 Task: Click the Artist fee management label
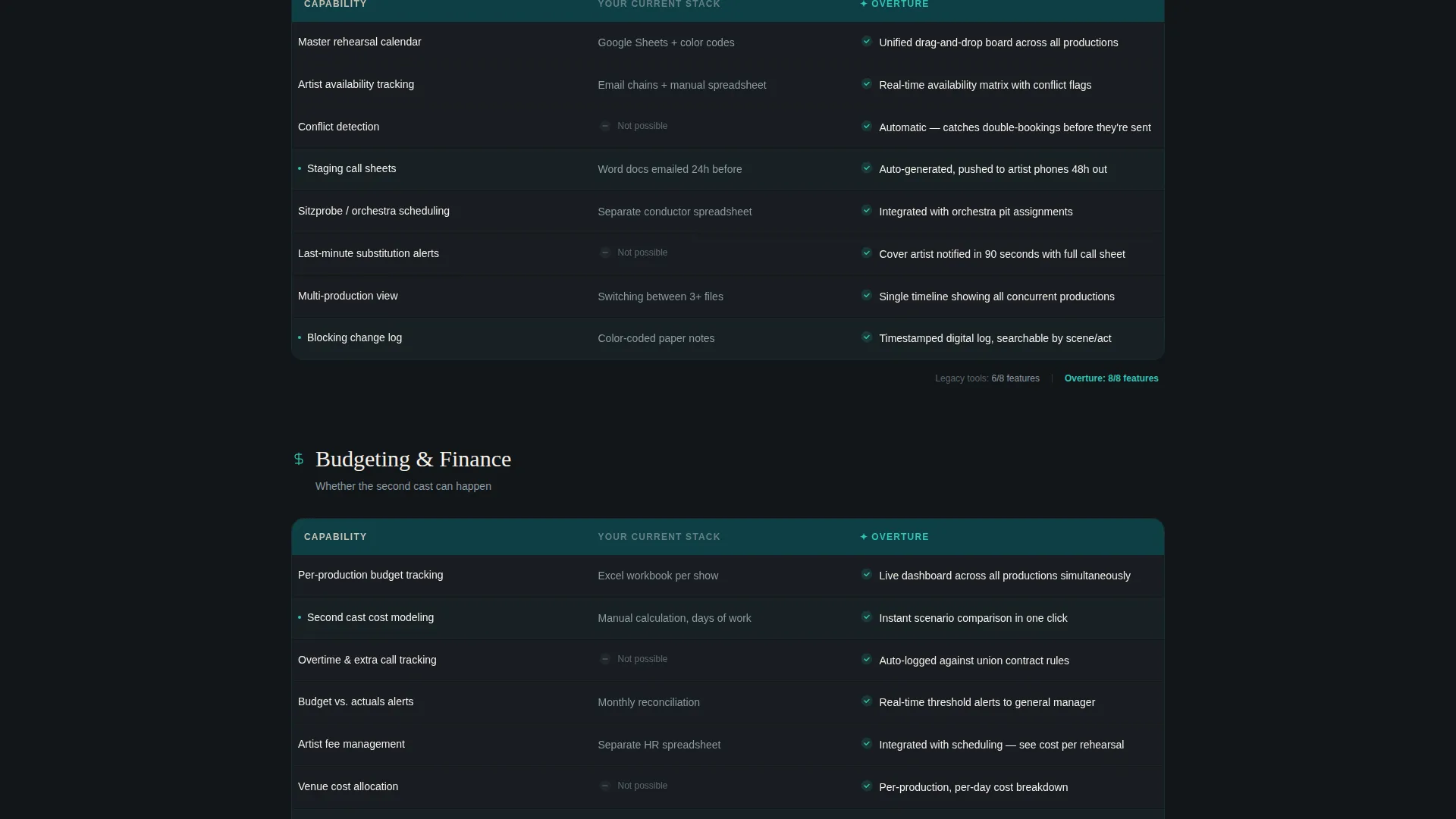[351, 744]
